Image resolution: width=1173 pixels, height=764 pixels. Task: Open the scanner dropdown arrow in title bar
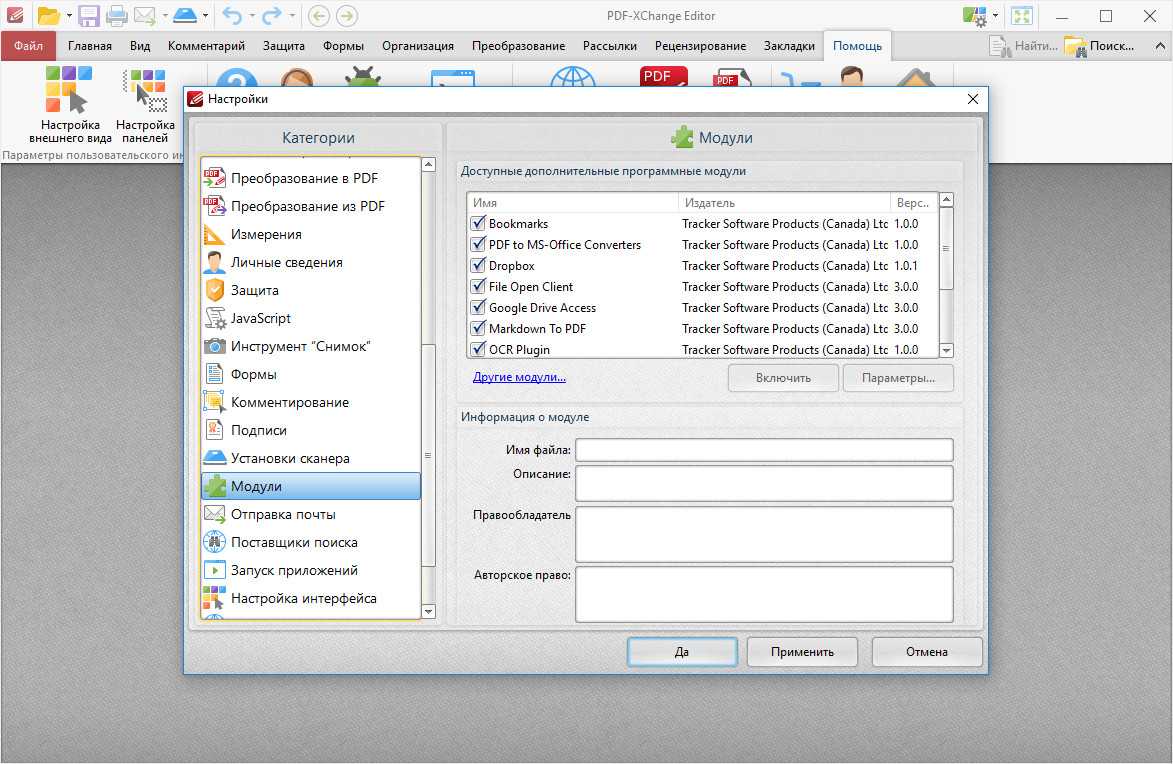click(205, 16)
